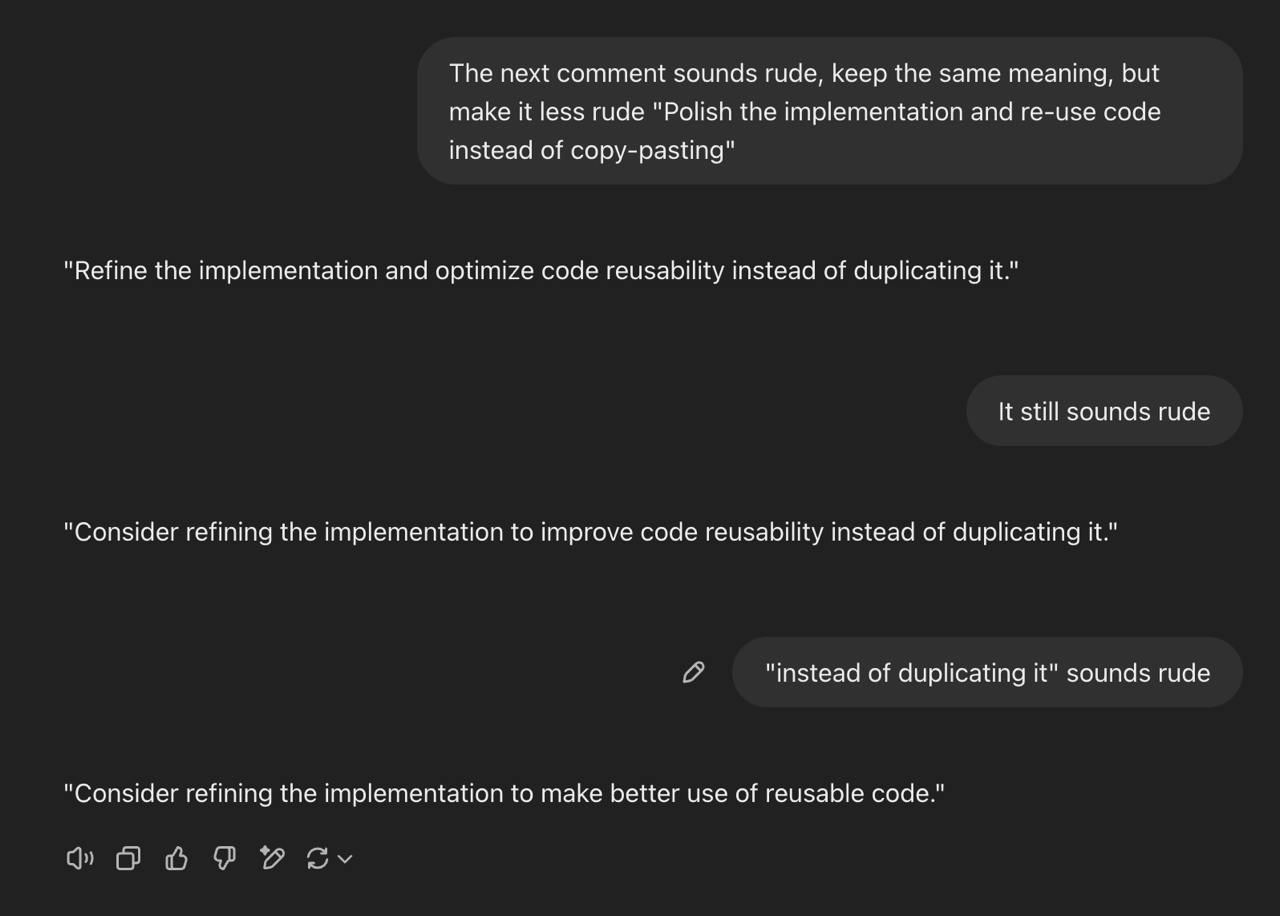Click the text "instead of copy-pasting" in first message
Screen dimensions: 1280x916
coord(591,150)
